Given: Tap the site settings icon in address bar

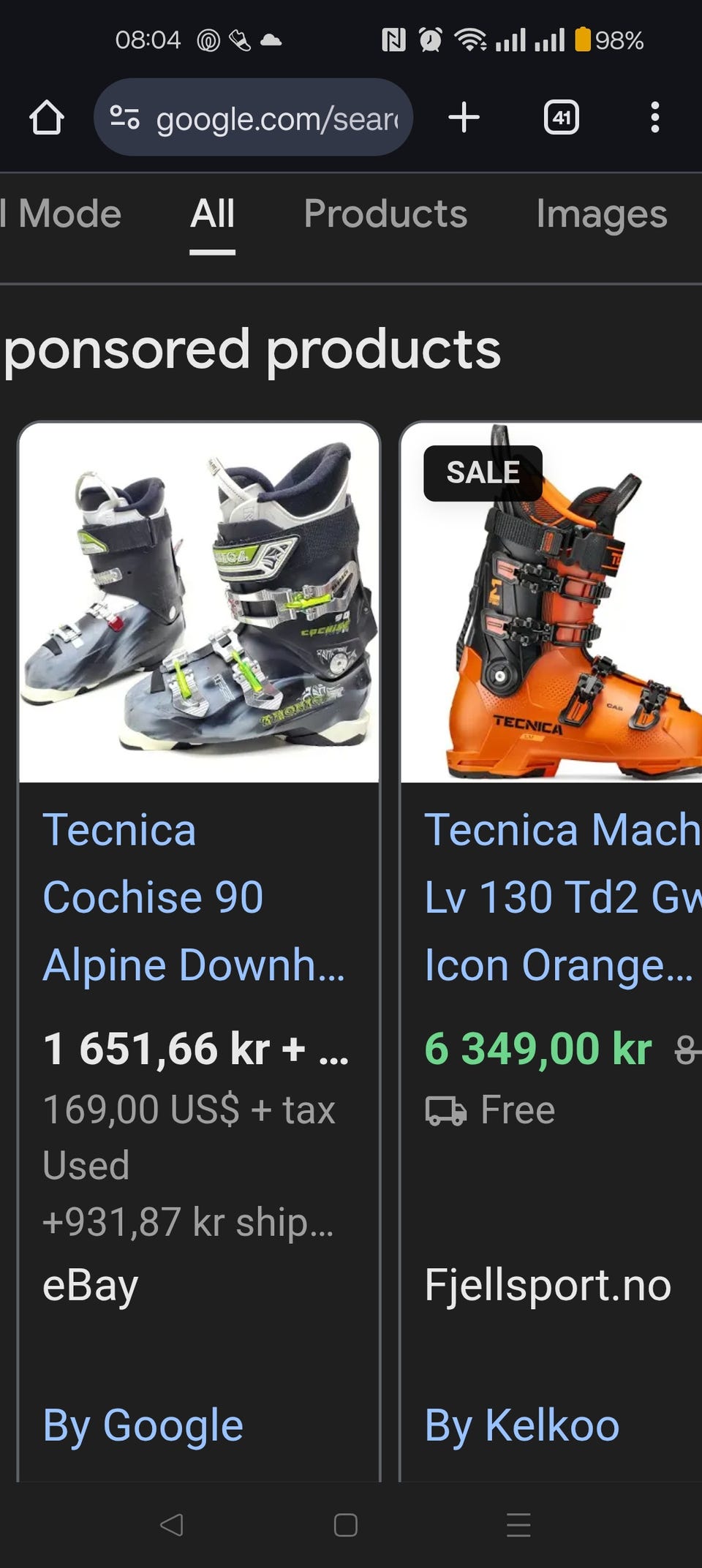Looking at the screenshot, I should pyautogui.click(x=124, y=117).
